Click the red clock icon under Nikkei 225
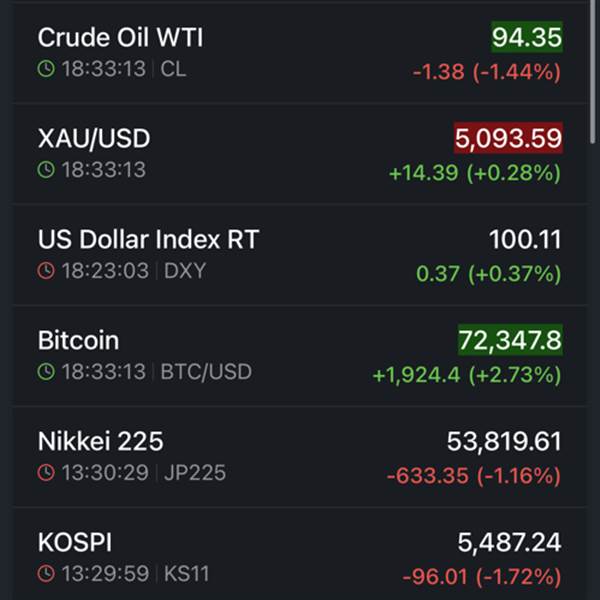Screen dimensions: 600x600 click(46, 473)
